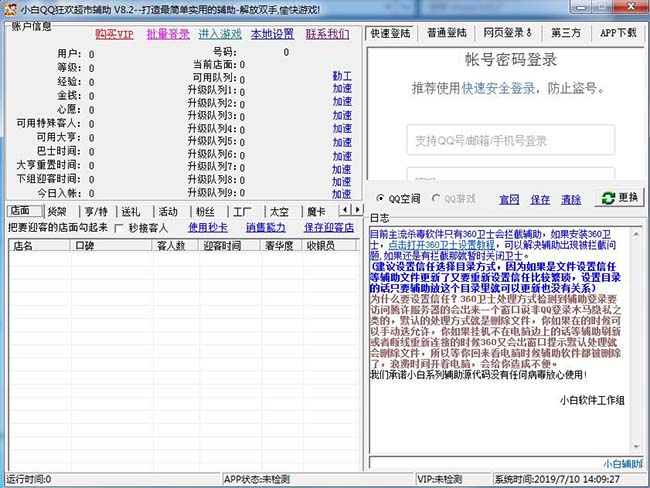Sort by the 口碑 column header

[x=111, y=245]
